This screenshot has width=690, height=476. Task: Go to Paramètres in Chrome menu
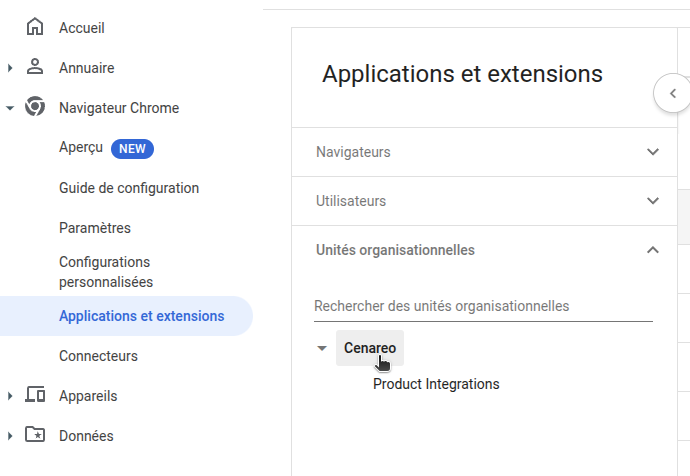point(95,228)
